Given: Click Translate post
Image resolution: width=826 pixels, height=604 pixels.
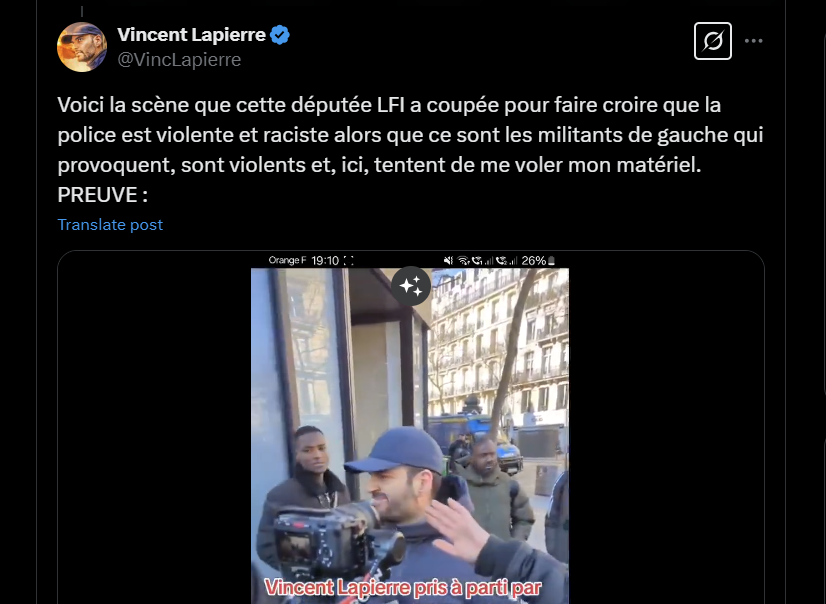Looking at the screenshot, I should point(110,225).
